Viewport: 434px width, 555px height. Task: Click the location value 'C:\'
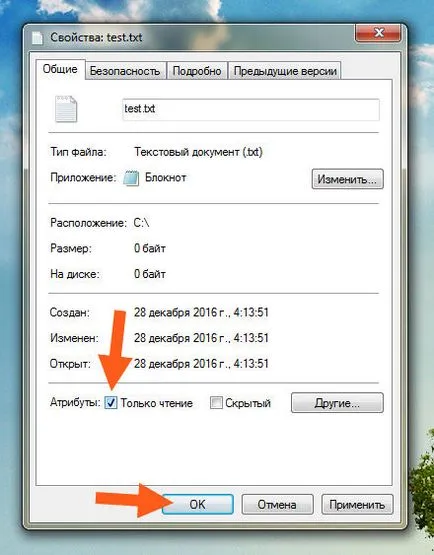pyautogui.click(x=141, y=223)
